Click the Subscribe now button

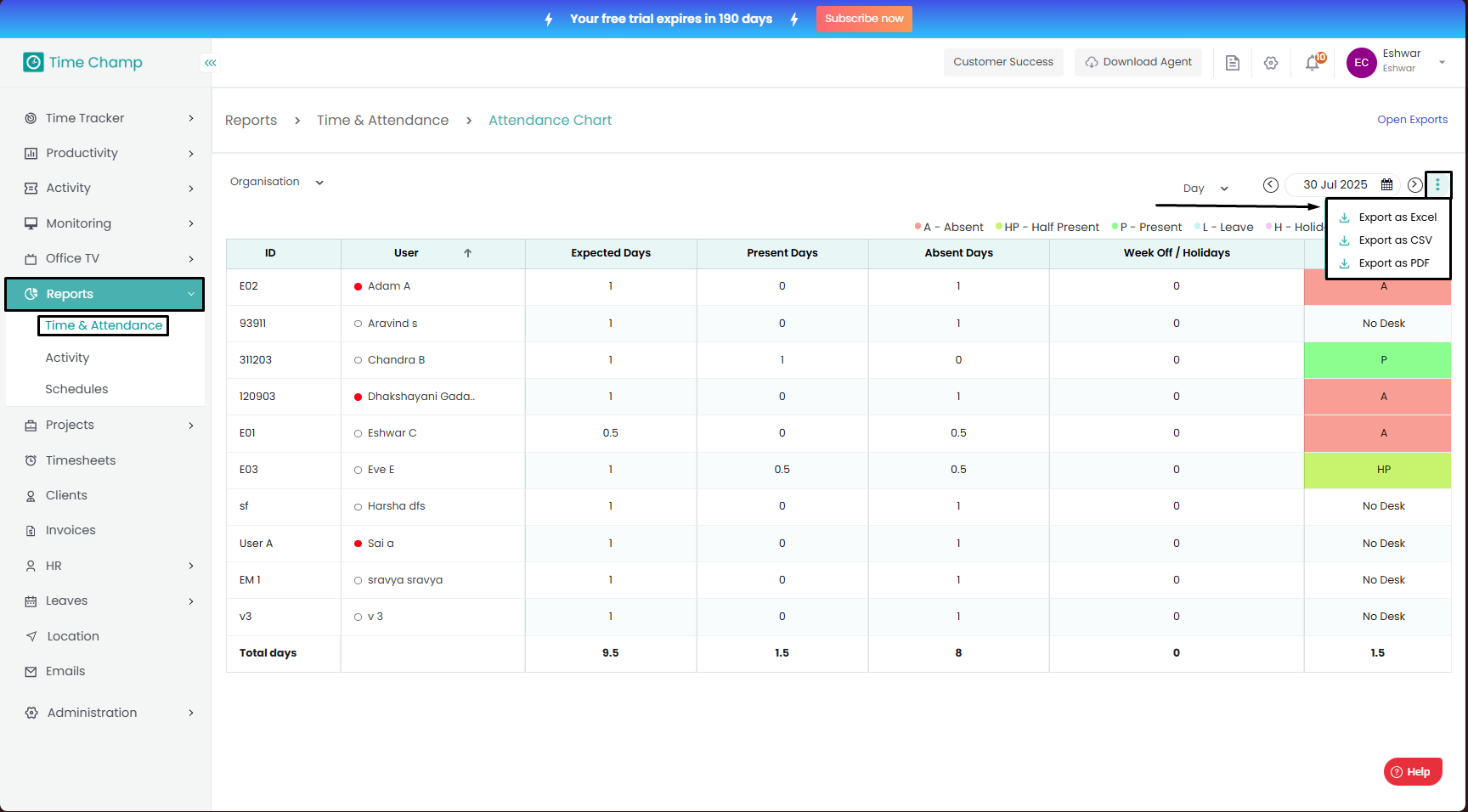(863, 19)
